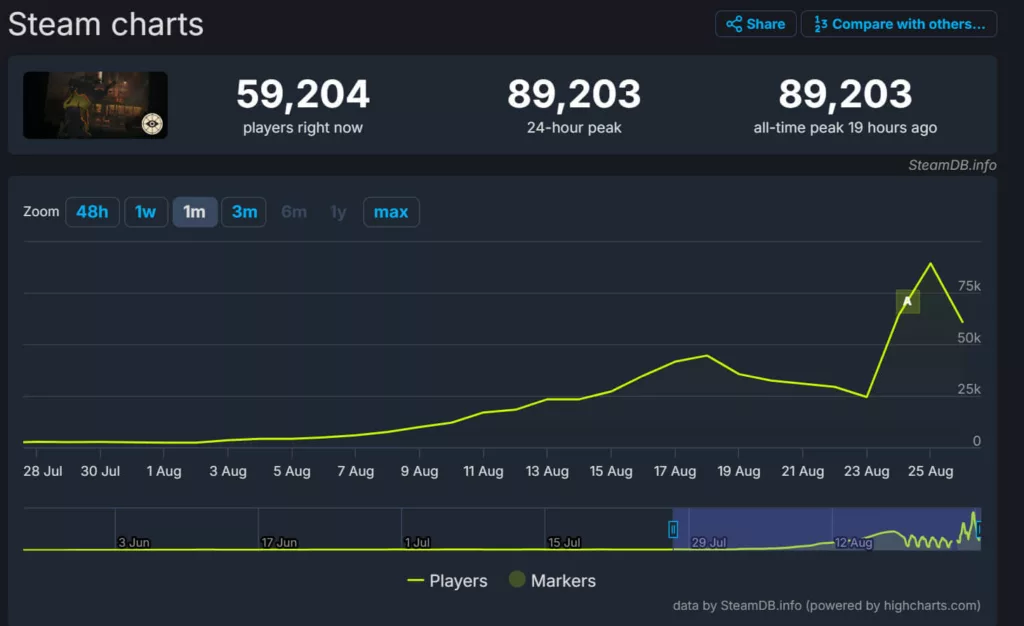
Task: Click the highlighted navigator selection area
Action: (827, 529)
